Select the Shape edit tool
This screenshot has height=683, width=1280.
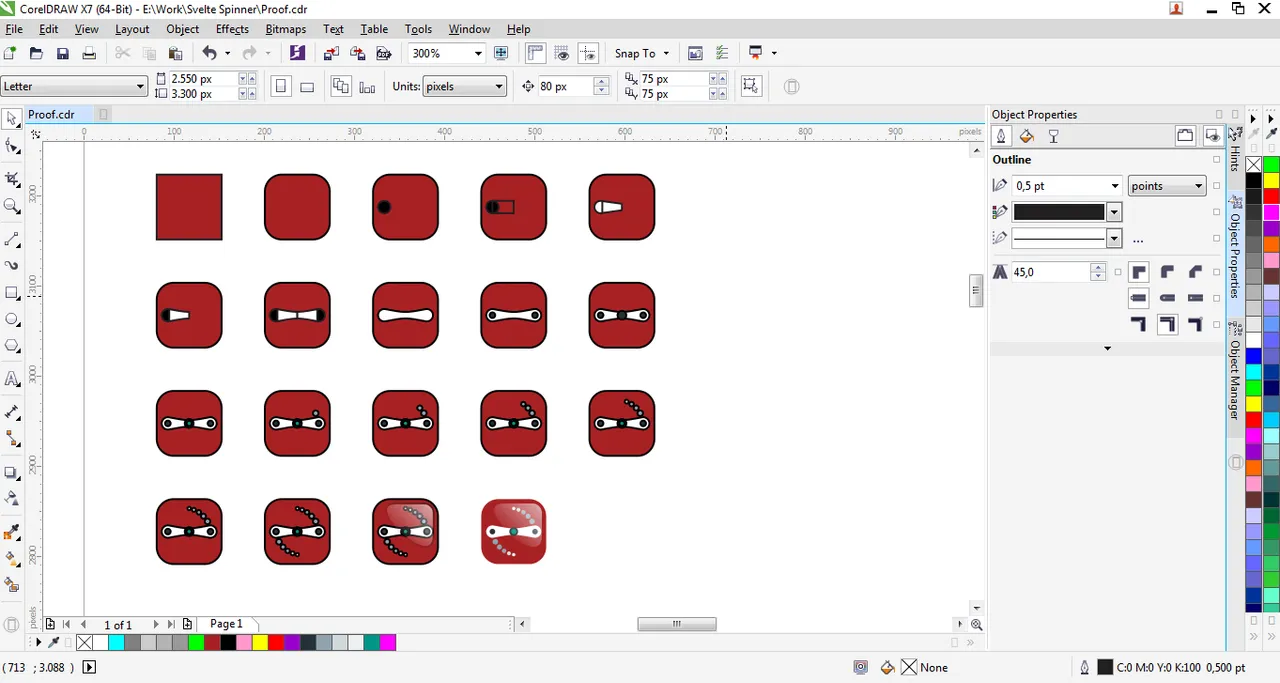[12, 148]
